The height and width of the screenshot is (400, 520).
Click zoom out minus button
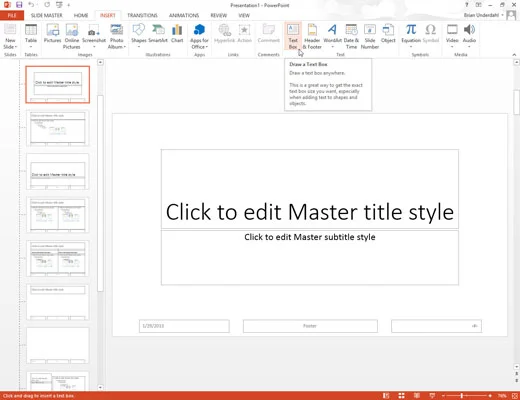click(x=443, y=396)
